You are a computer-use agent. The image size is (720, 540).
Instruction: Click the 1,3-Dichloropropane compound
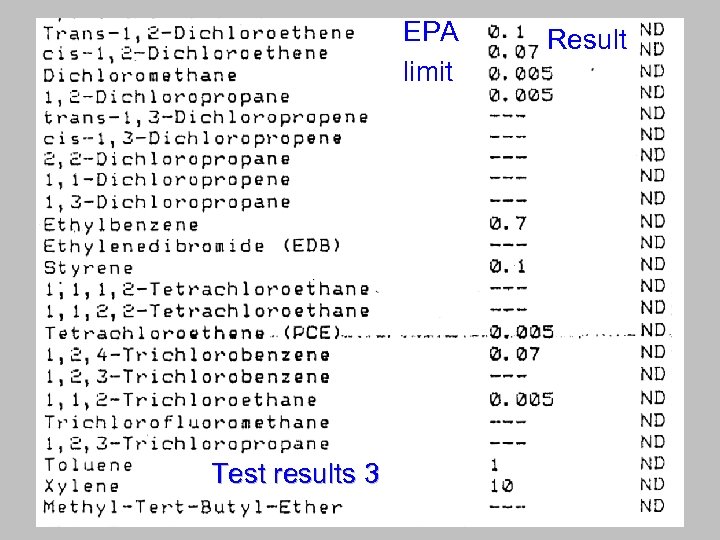coord(167,202)
